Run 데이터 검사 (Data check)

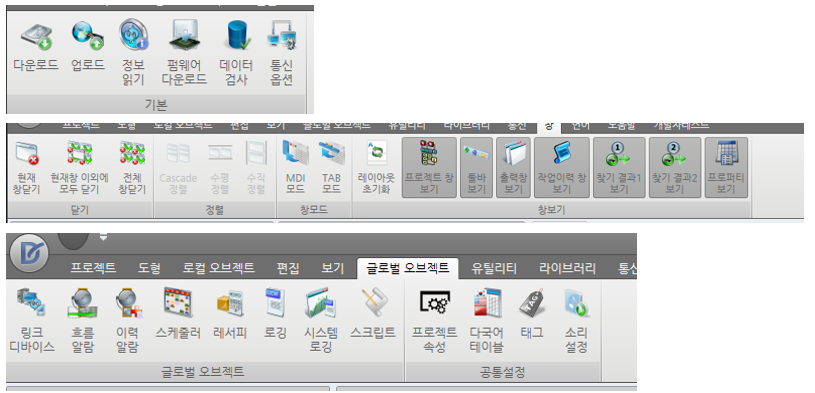(x=236, y=52)
